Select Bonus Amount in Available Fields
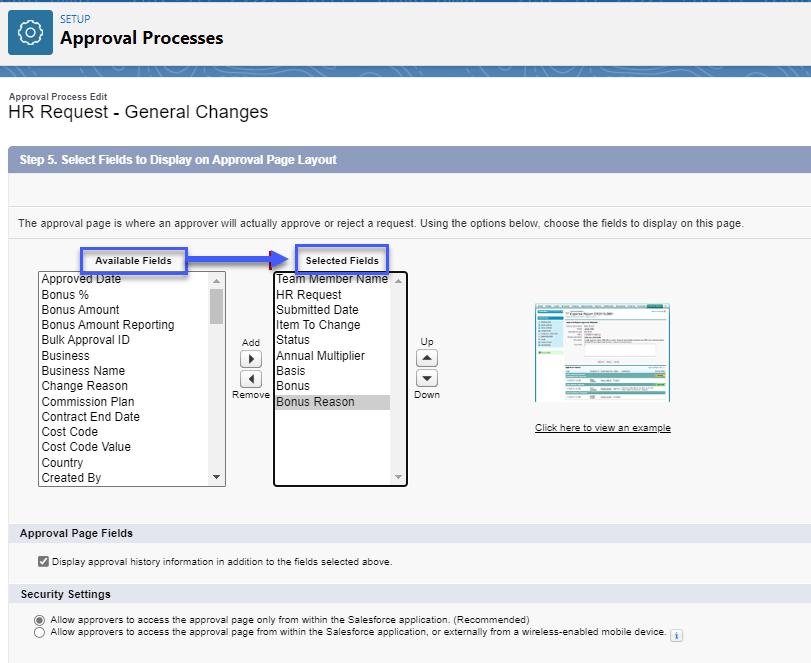Image resolution: width=811 pixels, height=663 pixels. point(81,310)
